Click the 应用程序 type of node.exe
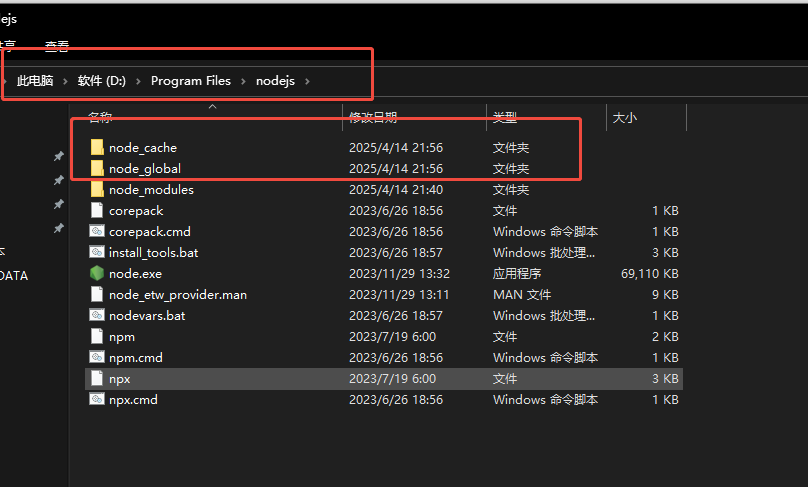808x487 pixels. tap(517, 274)
